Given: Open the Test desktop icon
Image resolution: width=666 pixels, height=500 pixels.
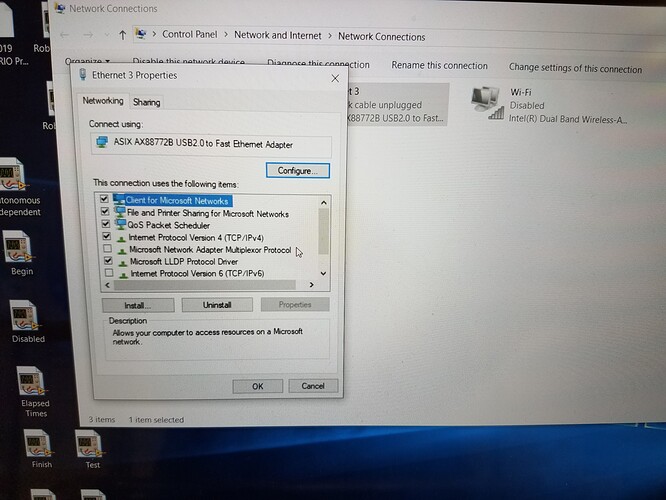Looking at the screenshot, I should coord(90,450).
